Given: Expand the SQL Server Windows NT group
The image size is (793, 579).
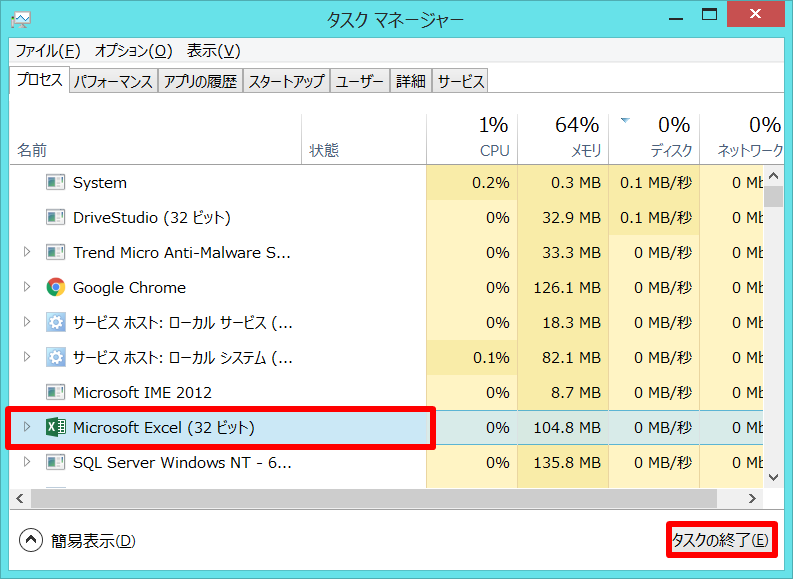Looking at the screenshot, I should click(27, 462).
